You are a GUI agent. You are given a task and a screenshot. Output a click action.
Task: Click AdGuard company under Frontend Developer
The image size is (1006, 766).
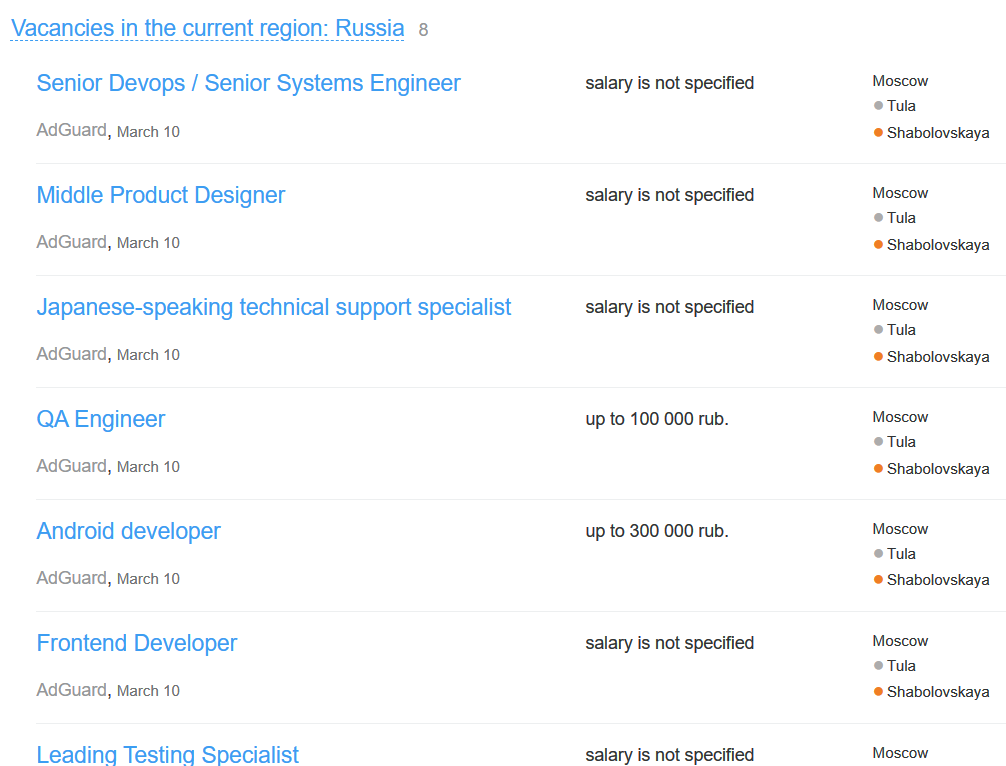click(71, 690)
